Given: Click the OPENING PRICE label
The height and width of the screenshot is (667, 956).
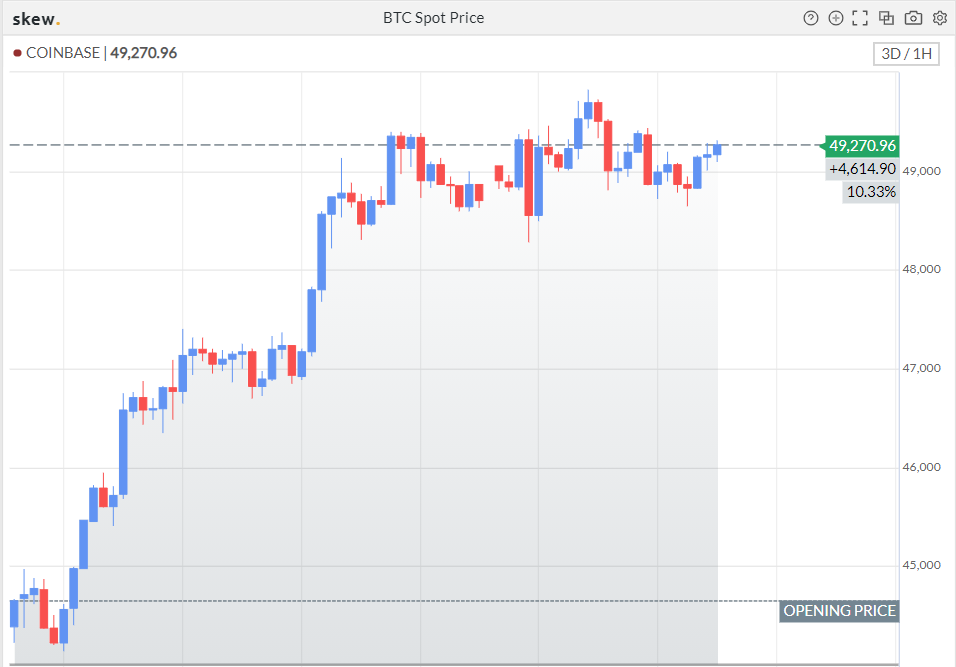Looking at the screenshot, I should tap(839, 611).
